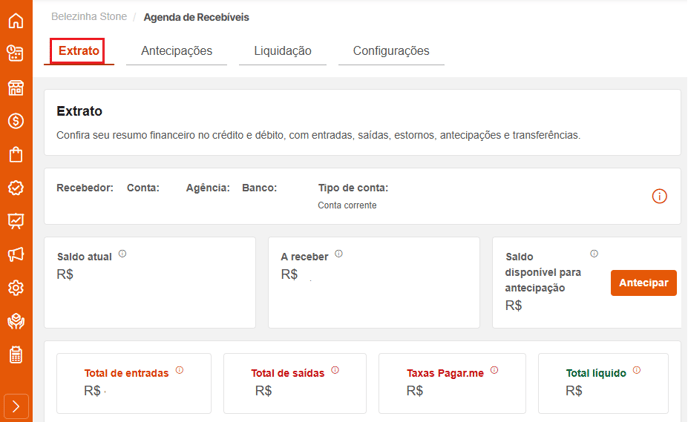Click the Extrato section heading
688x422 pixels.
(79, 111)
